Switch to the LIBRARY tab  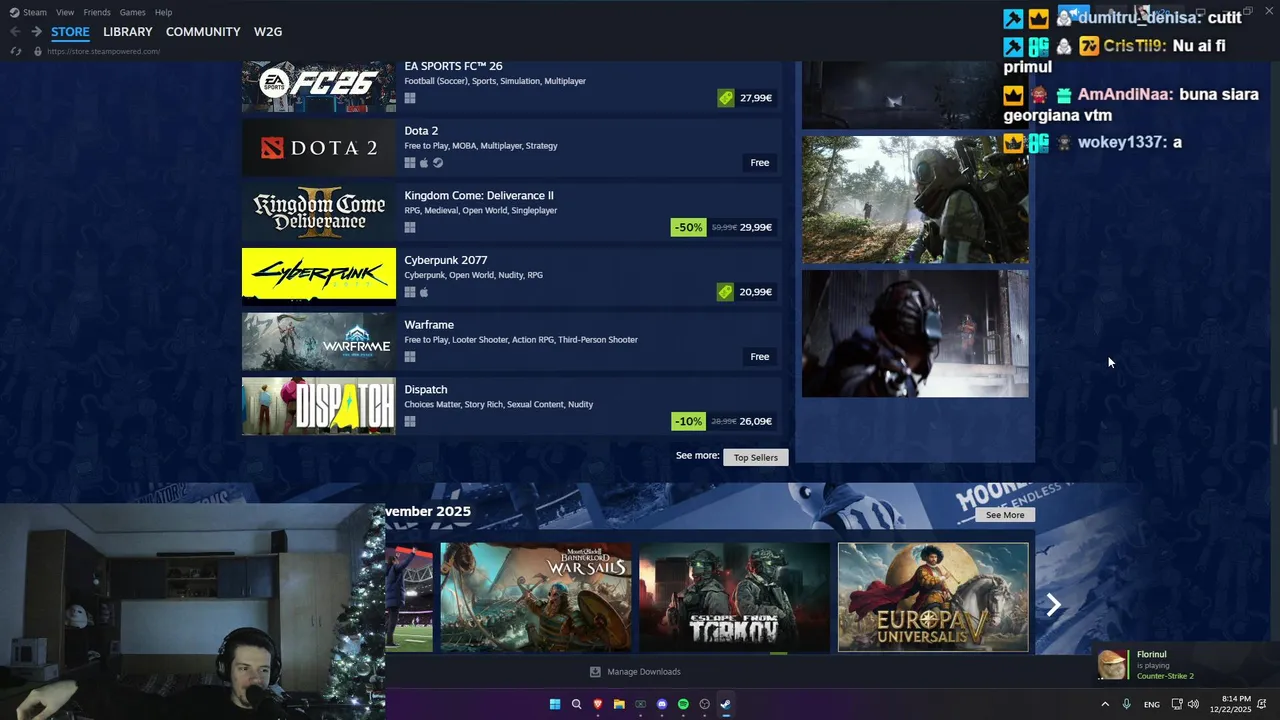pos(128,32)
